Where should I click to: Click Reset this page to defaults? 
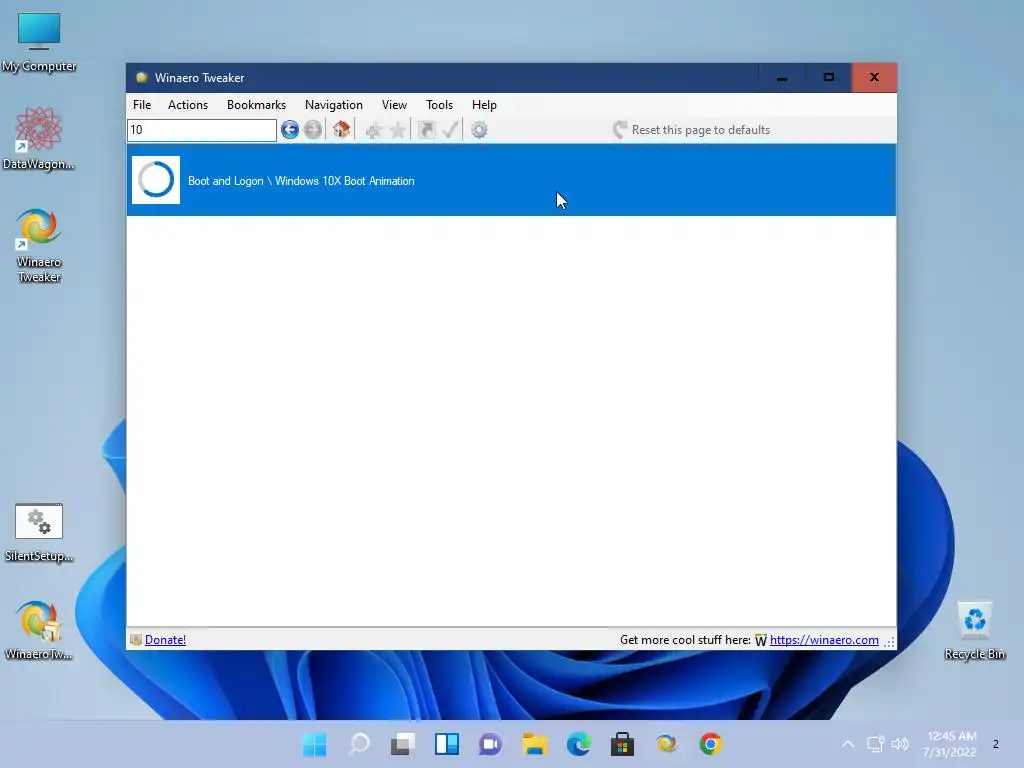point(692,130)
